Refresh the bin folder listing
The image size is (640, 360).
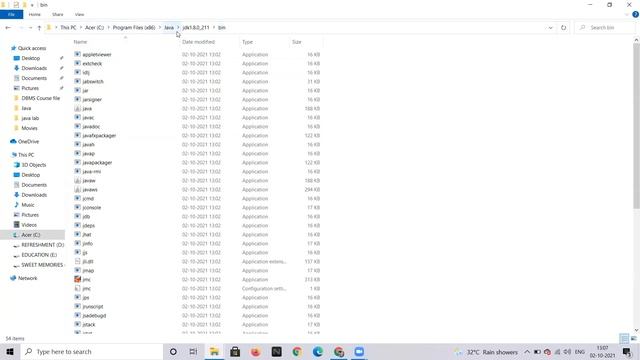tap(563, 27)
